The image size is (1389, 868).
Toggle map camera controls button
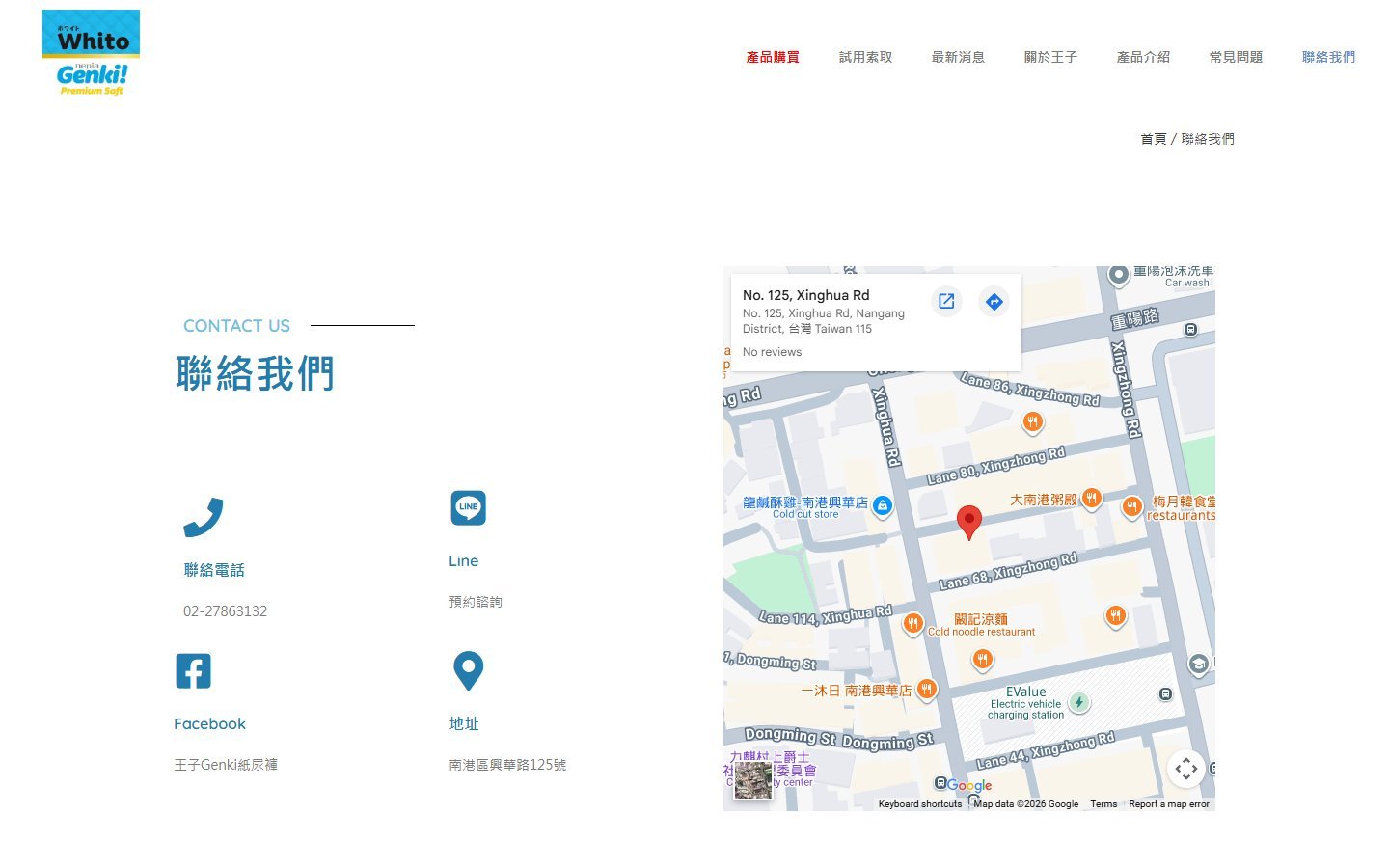tap(1185, 769)
